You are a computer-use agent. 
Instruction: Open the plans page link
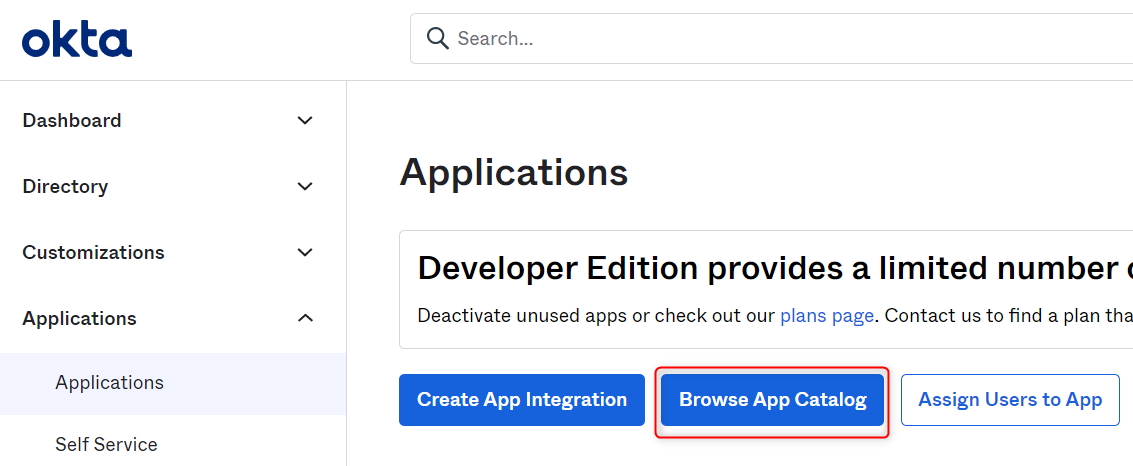827,316
